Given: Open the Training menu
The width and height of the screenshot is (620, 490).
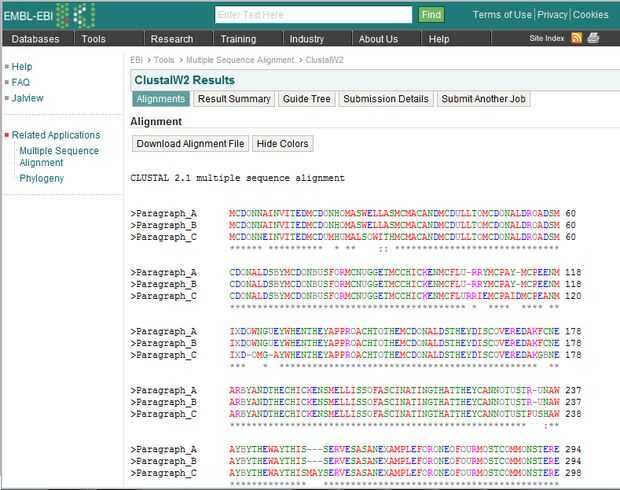Looking at the screenshot, I should click(238, 39).
